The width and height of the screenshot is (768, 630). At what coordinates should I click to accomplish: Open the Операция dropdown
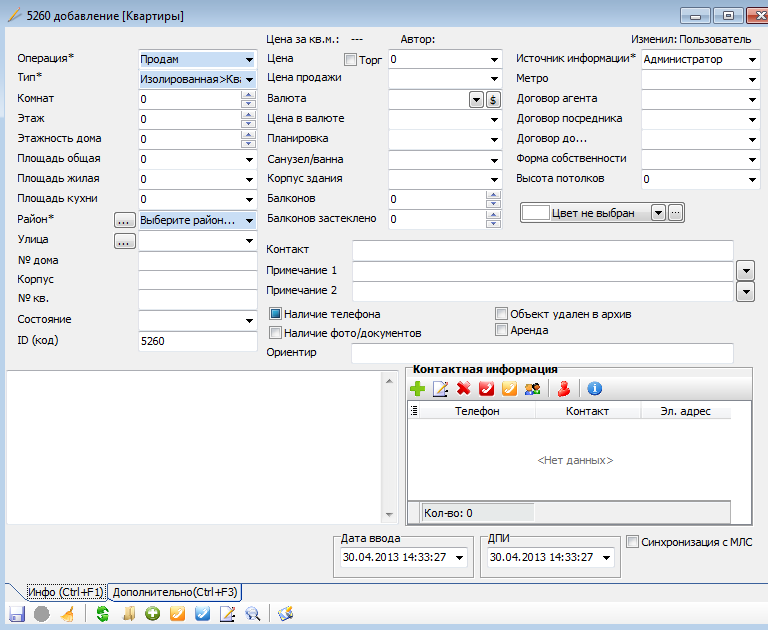click(248, 59)
